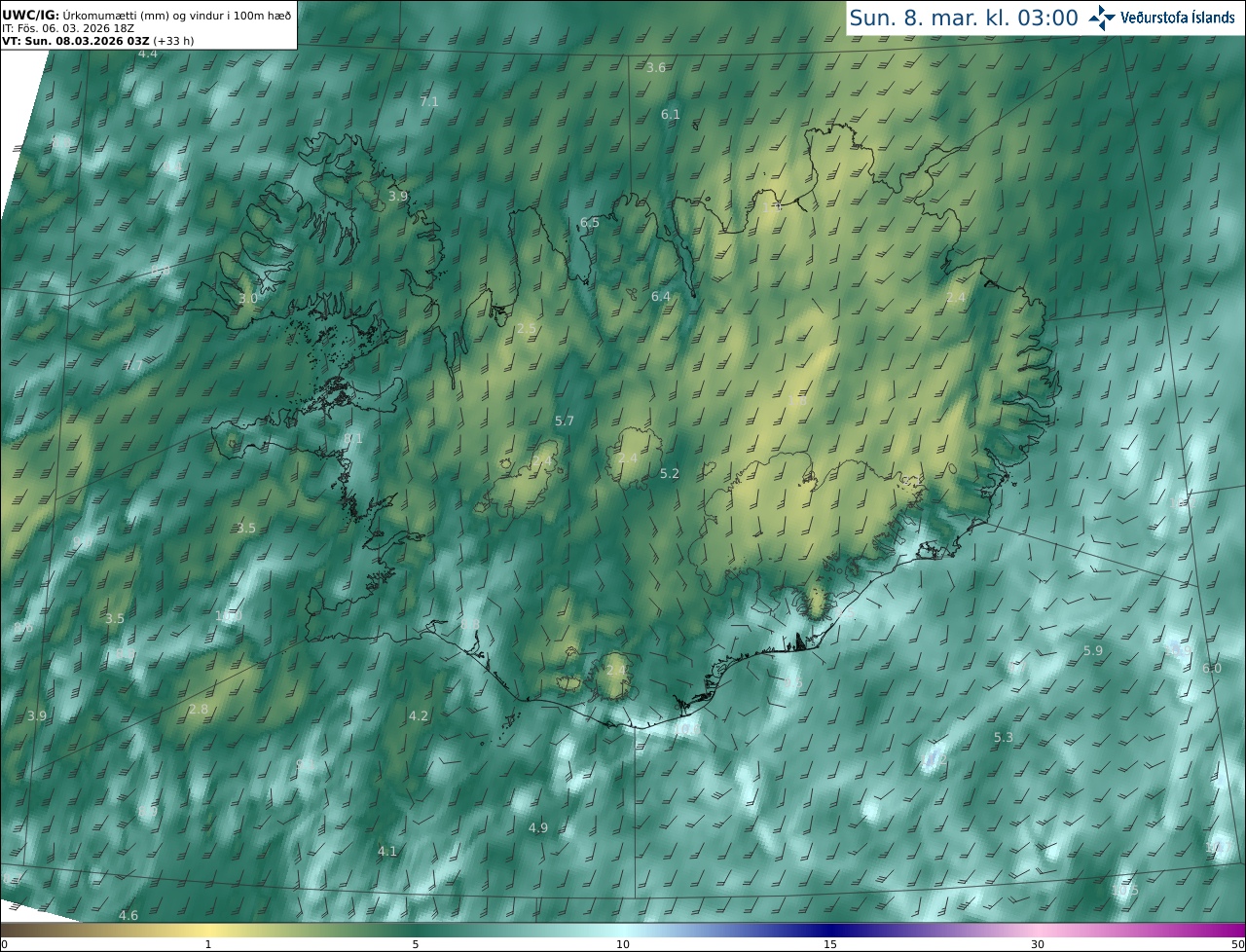
Task: Click the 5.7 value on the map
Action: 565,421
